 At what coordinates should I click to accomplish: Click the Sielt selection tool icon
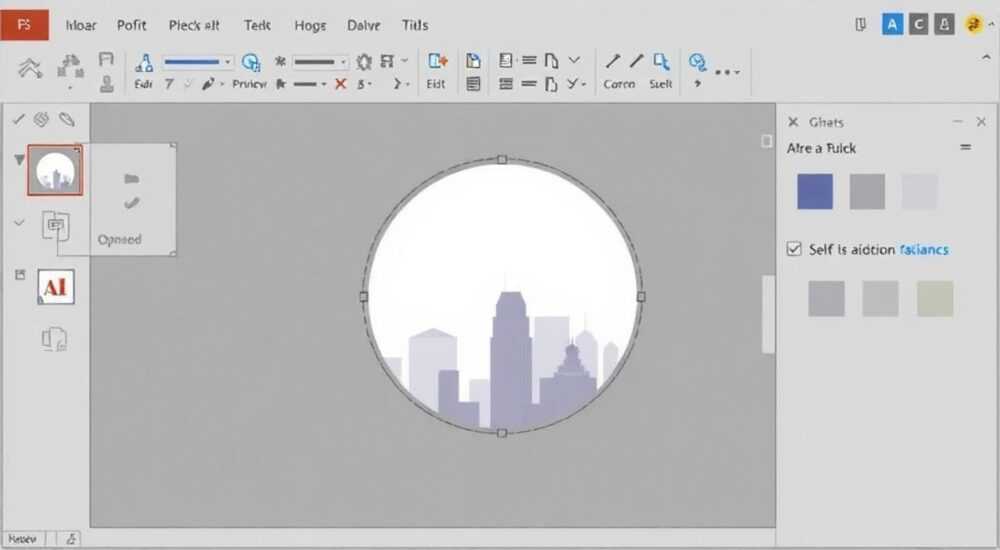(x=661, y=61)
